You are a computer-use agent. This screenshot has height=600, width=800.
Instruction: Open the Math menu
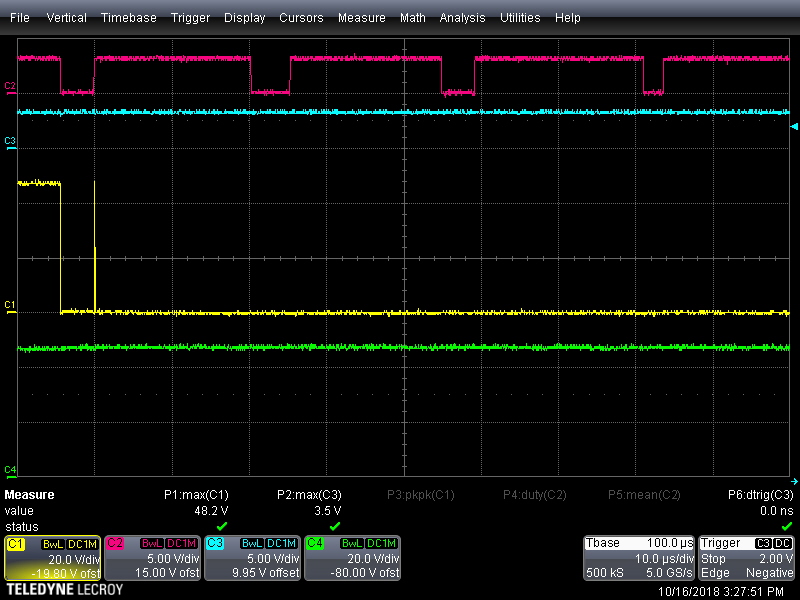412,17
